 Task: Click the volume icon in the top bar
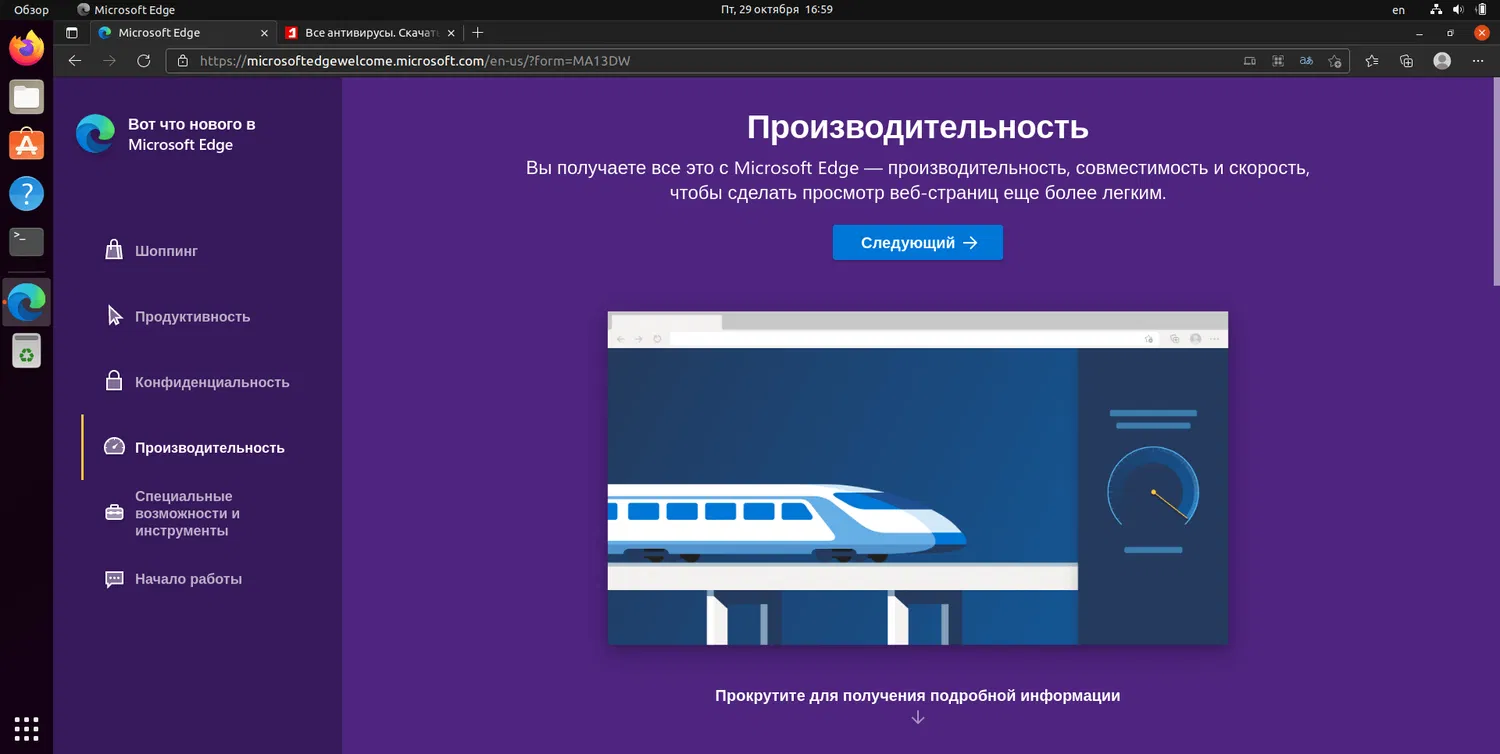(1459, 10)
